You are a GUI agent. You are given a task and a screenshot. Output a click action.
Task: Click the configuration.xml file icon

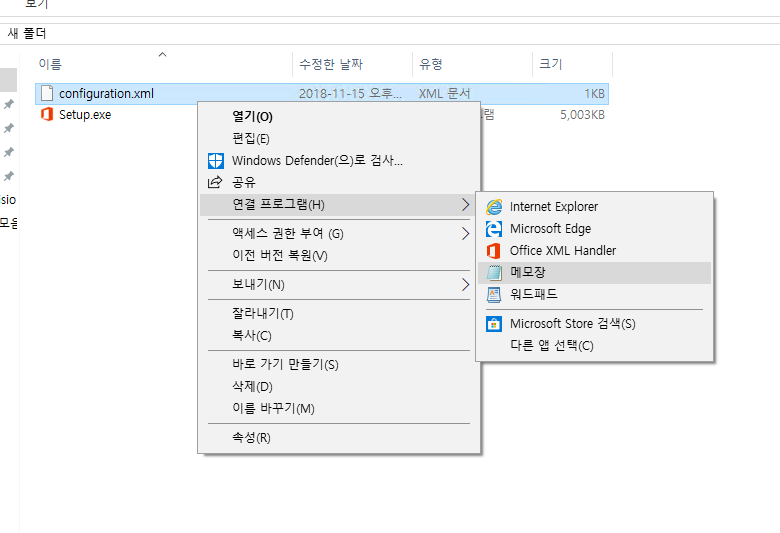47,93
